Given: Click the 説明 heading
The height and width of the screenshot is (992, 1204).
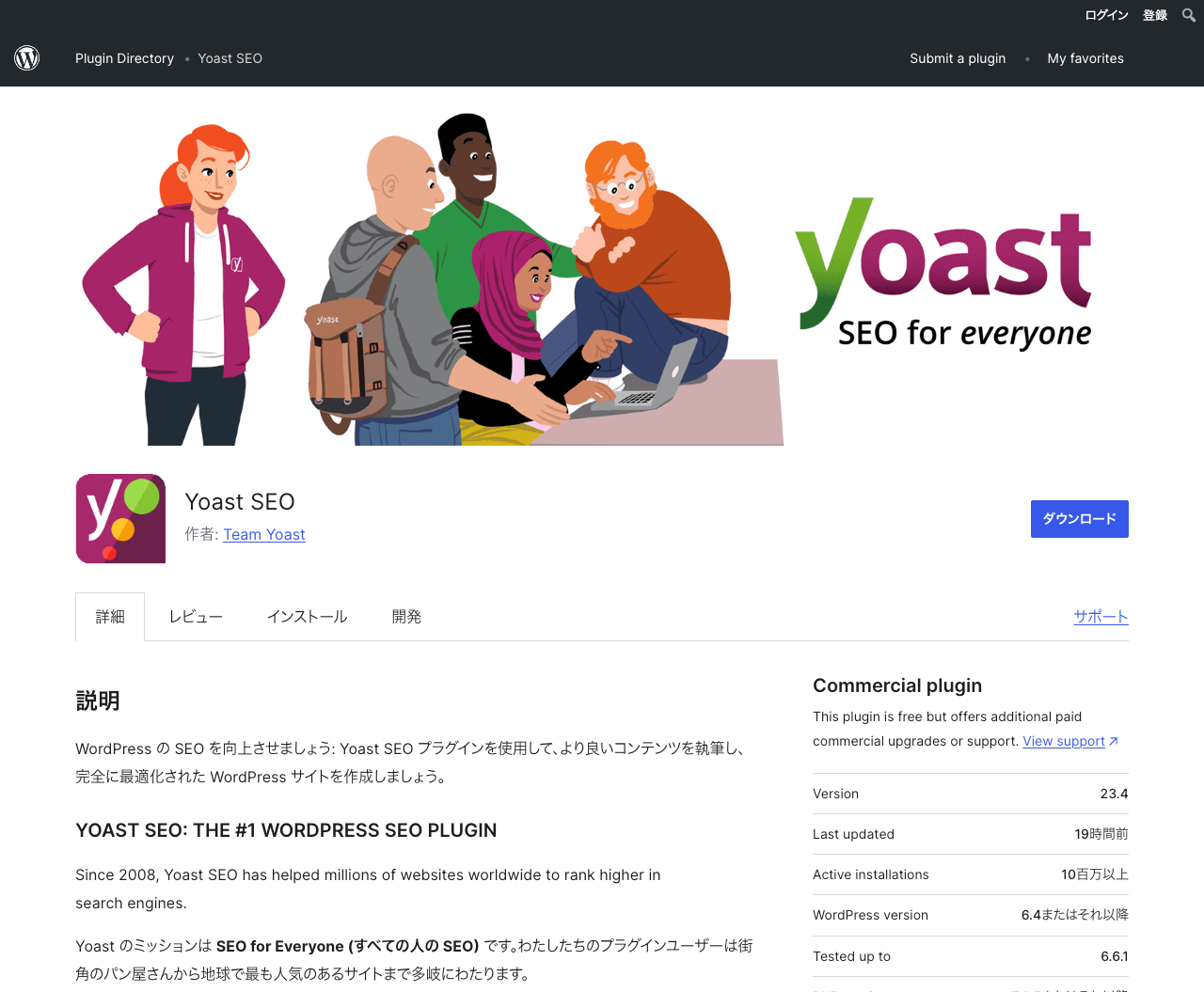Looking at the screenshot, I should (98, 701).
